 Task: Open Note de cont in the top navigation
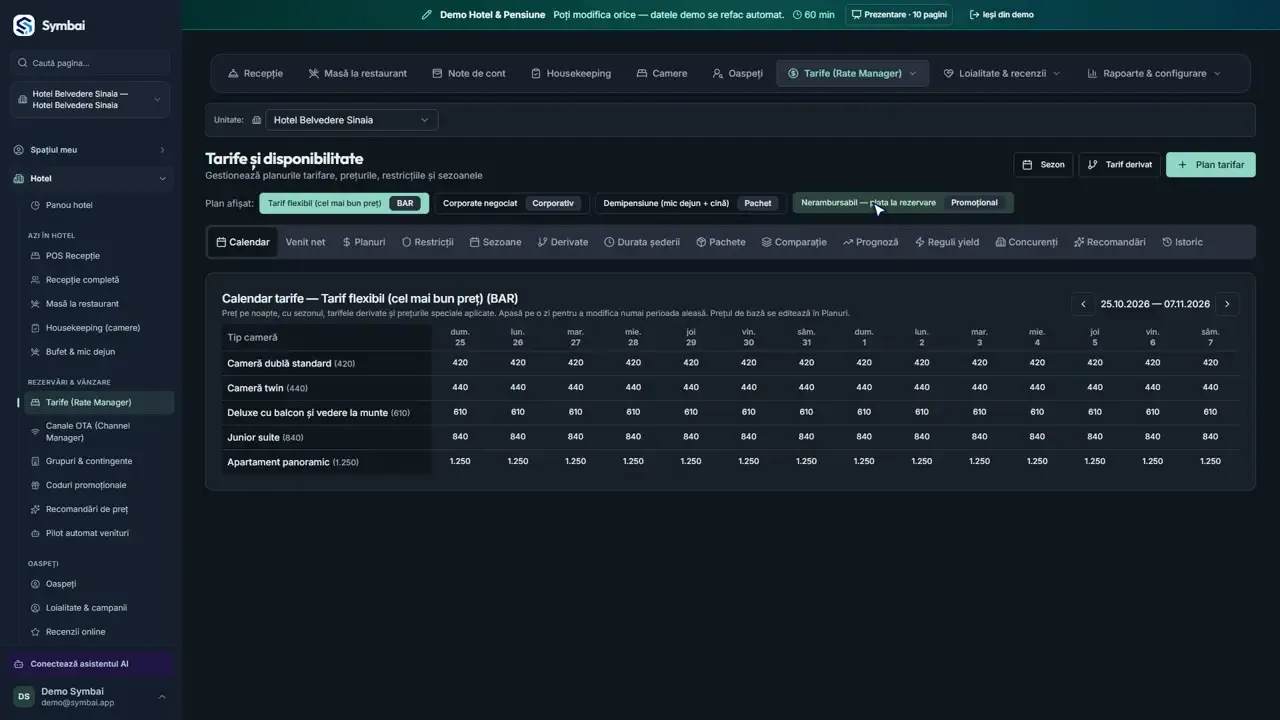469,73
